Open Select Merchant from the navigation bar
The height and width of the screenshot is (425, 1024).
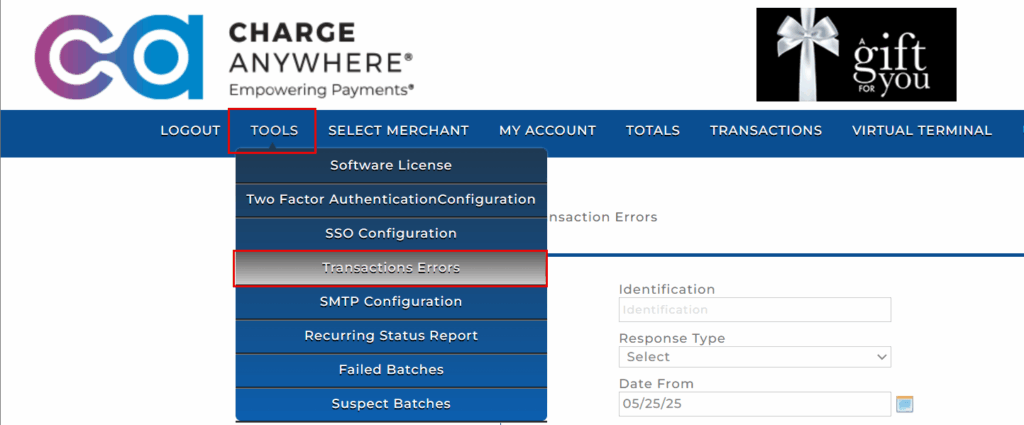[x=398, y=130]
